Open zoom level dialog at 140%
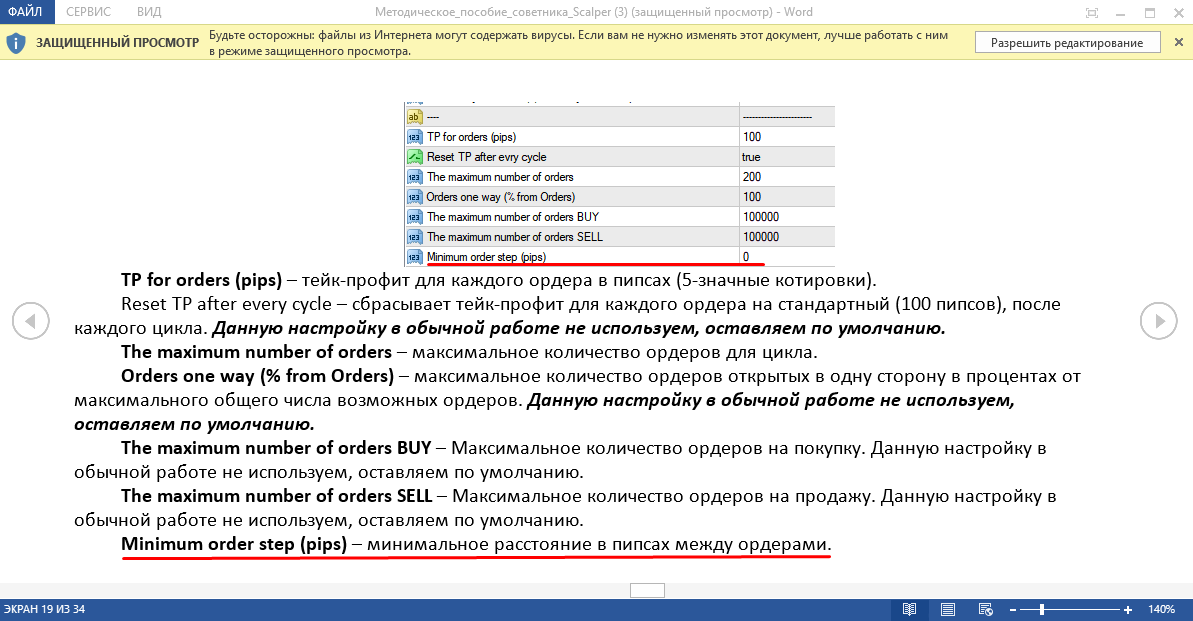1193x621 pixels. click(1162, 609)
